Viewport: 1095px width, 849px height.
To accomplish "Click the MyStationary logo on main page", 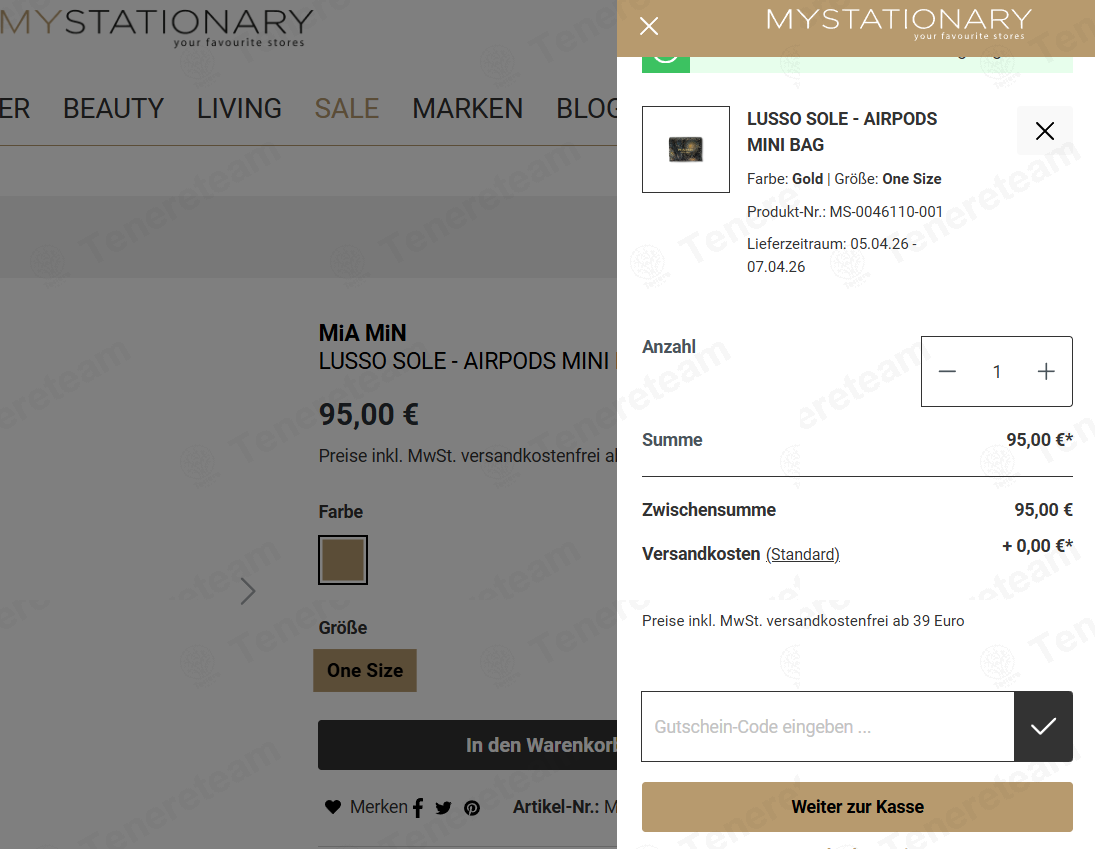I will pos(156,27).
